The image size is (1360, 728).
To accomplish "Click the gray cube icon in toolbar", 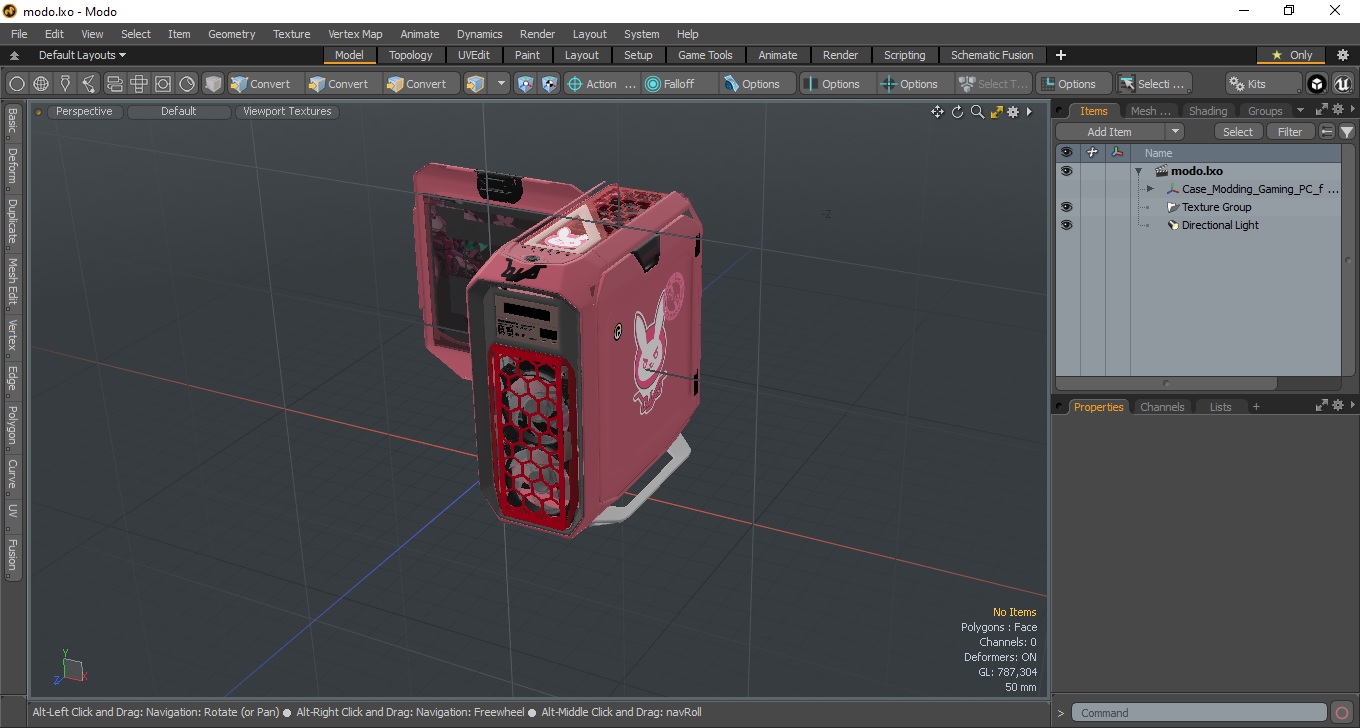I will [x=213, y=84].
